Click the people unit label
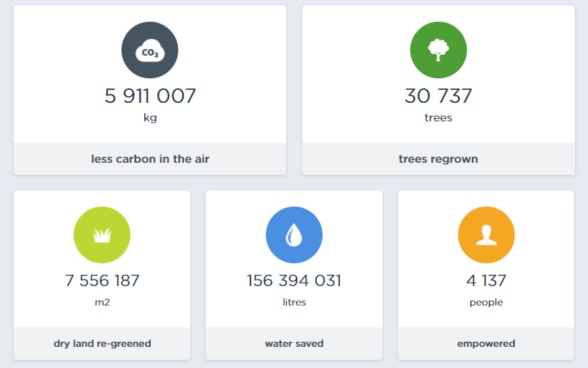The width and height of the screenshot is (588, 368). click(x=486, y=302)
